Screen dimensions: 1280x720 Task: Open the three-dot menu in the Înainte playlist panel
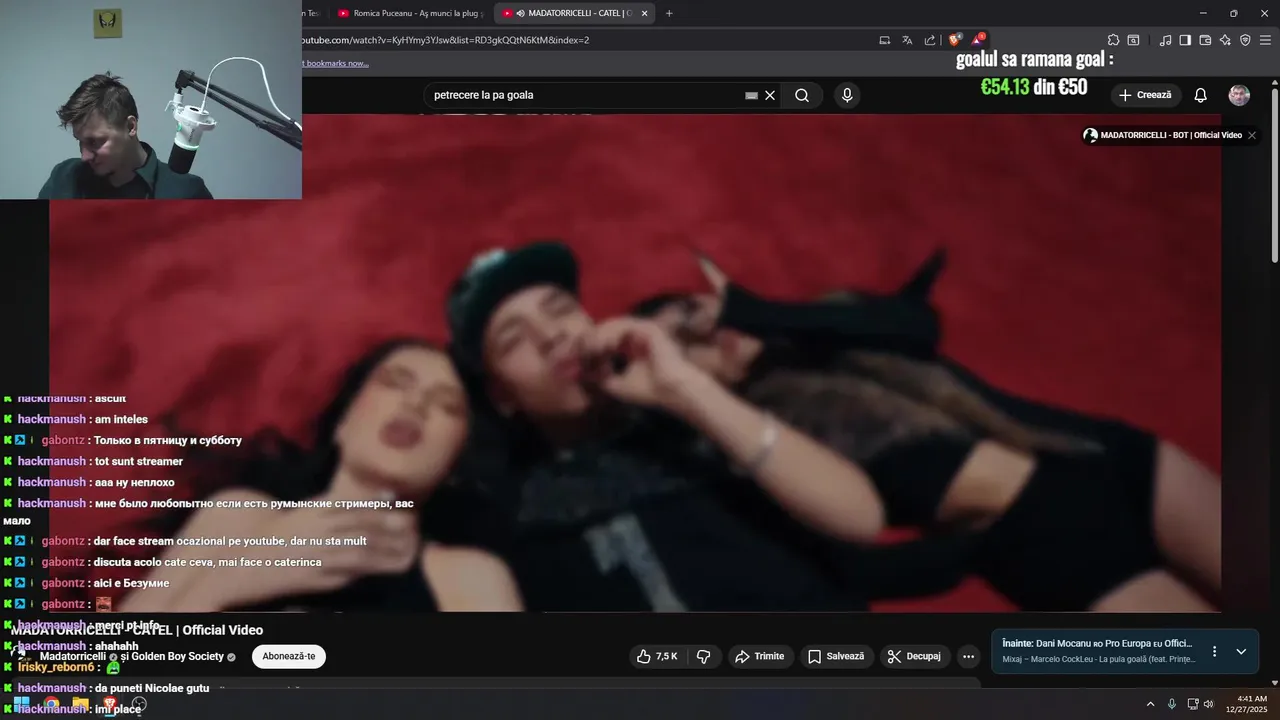click(x=1214, y=651)
